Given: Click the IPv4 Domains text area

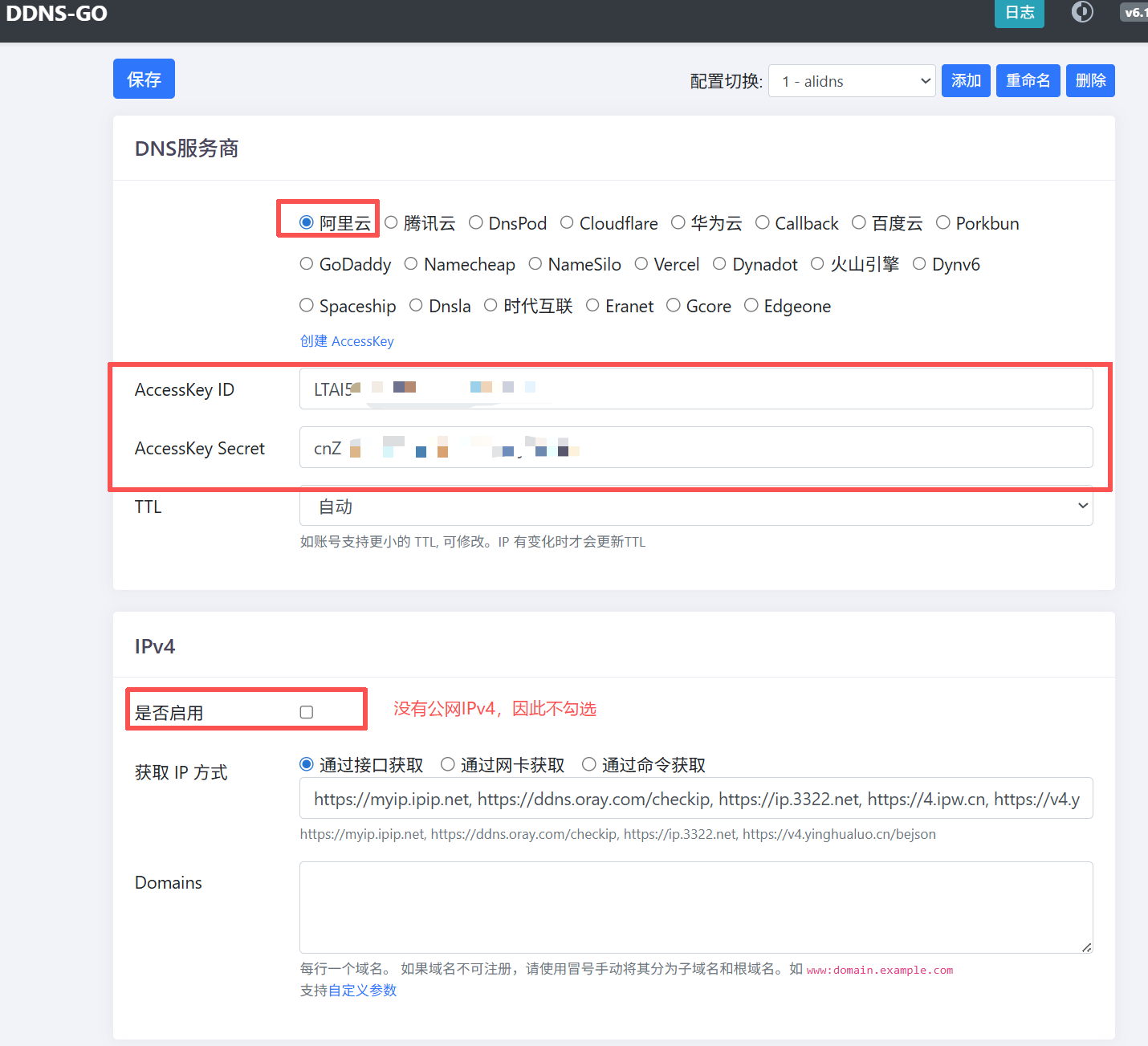Looking at the screenshot, I should point(695,907).
